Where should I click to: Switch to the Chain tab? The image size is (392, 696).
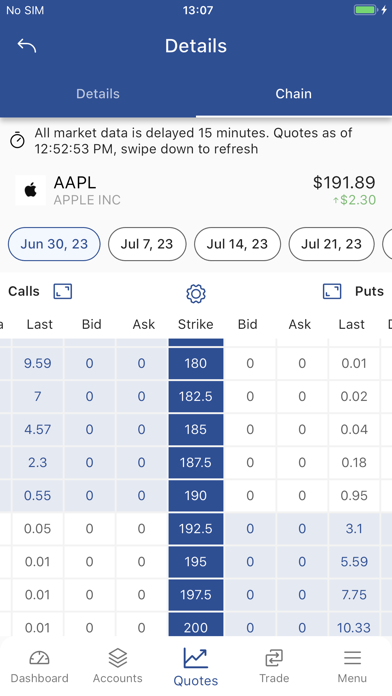[x=293, y=94]
